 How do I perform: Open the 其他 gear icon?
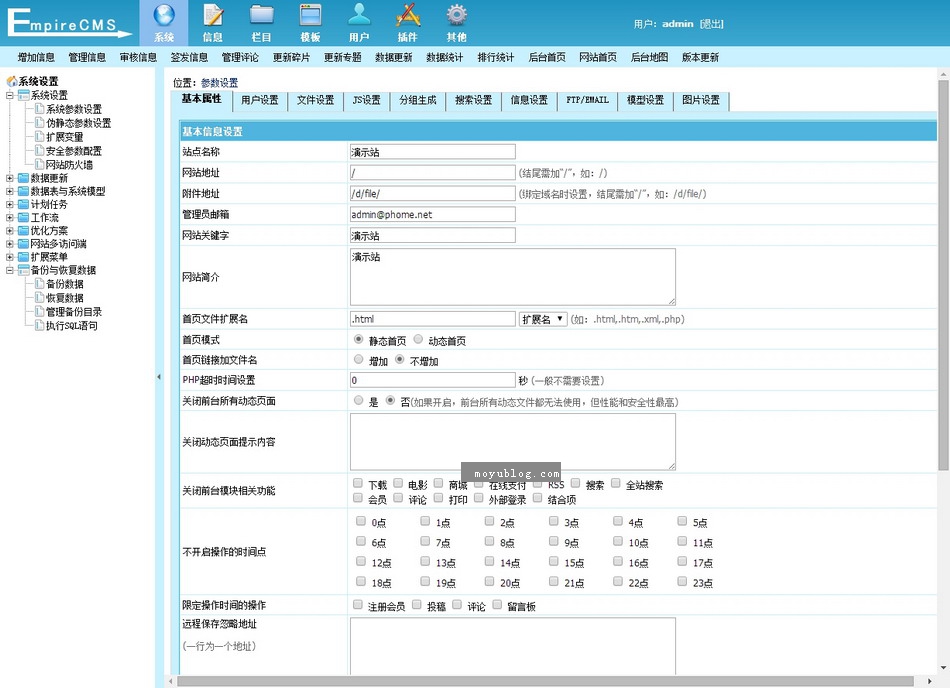click(456, 16)
